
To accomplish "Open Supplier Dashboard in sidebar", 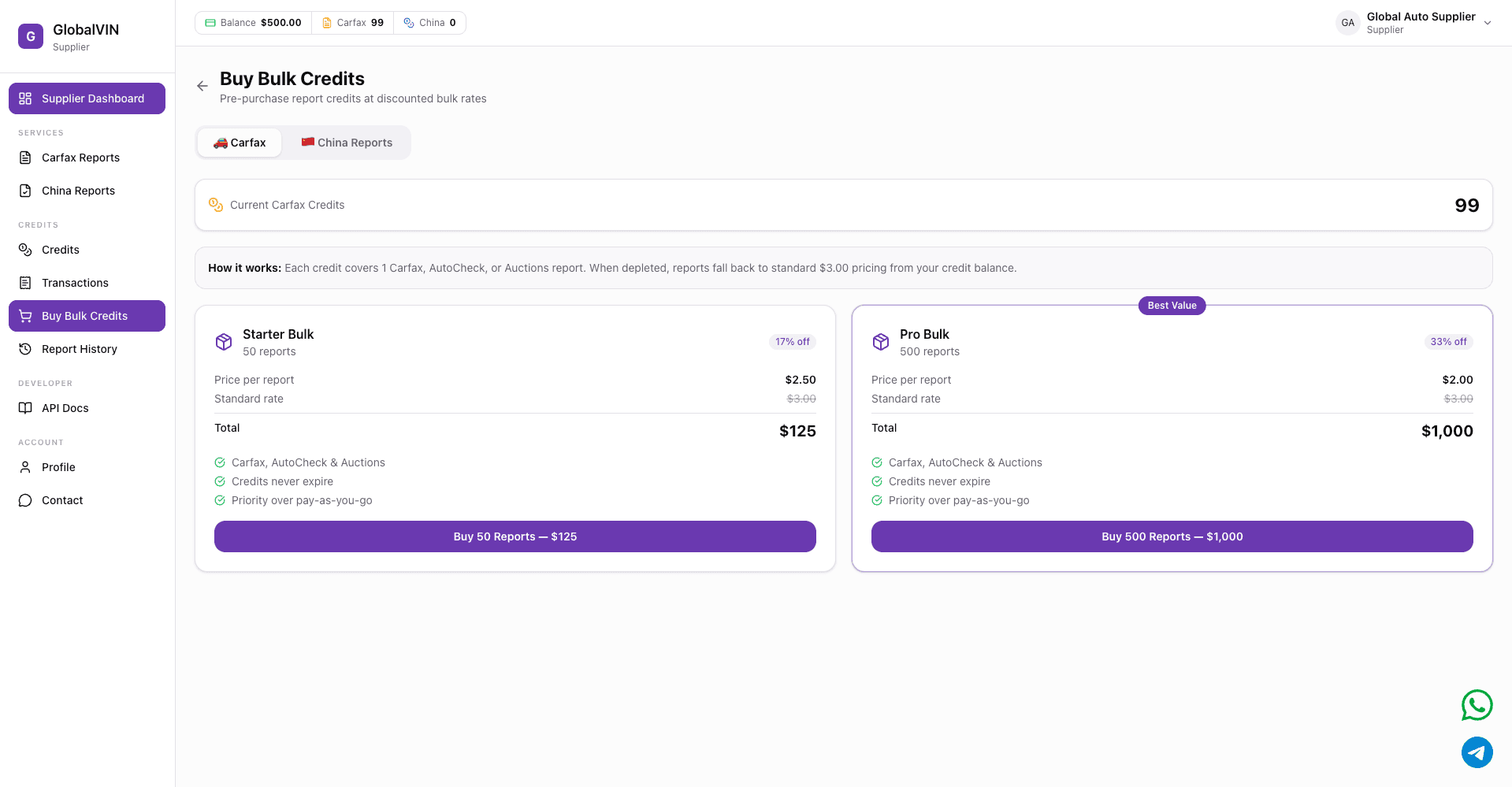I will 87,98.
